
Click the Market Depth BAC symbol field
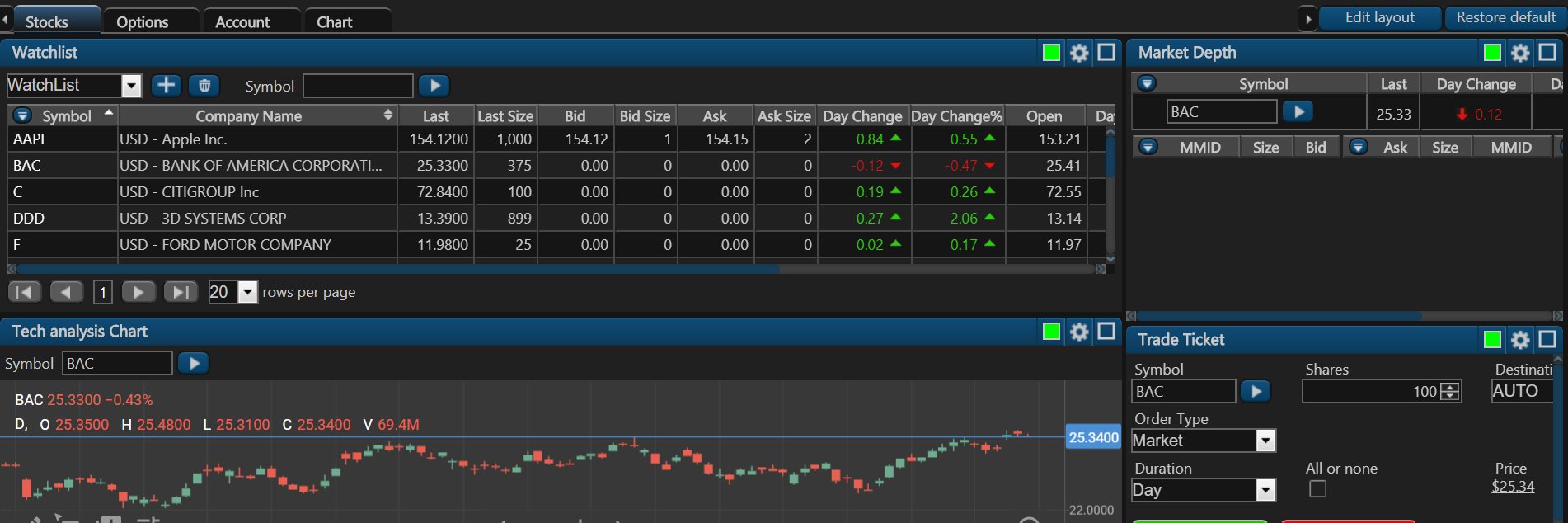(x=1222, y=111)
